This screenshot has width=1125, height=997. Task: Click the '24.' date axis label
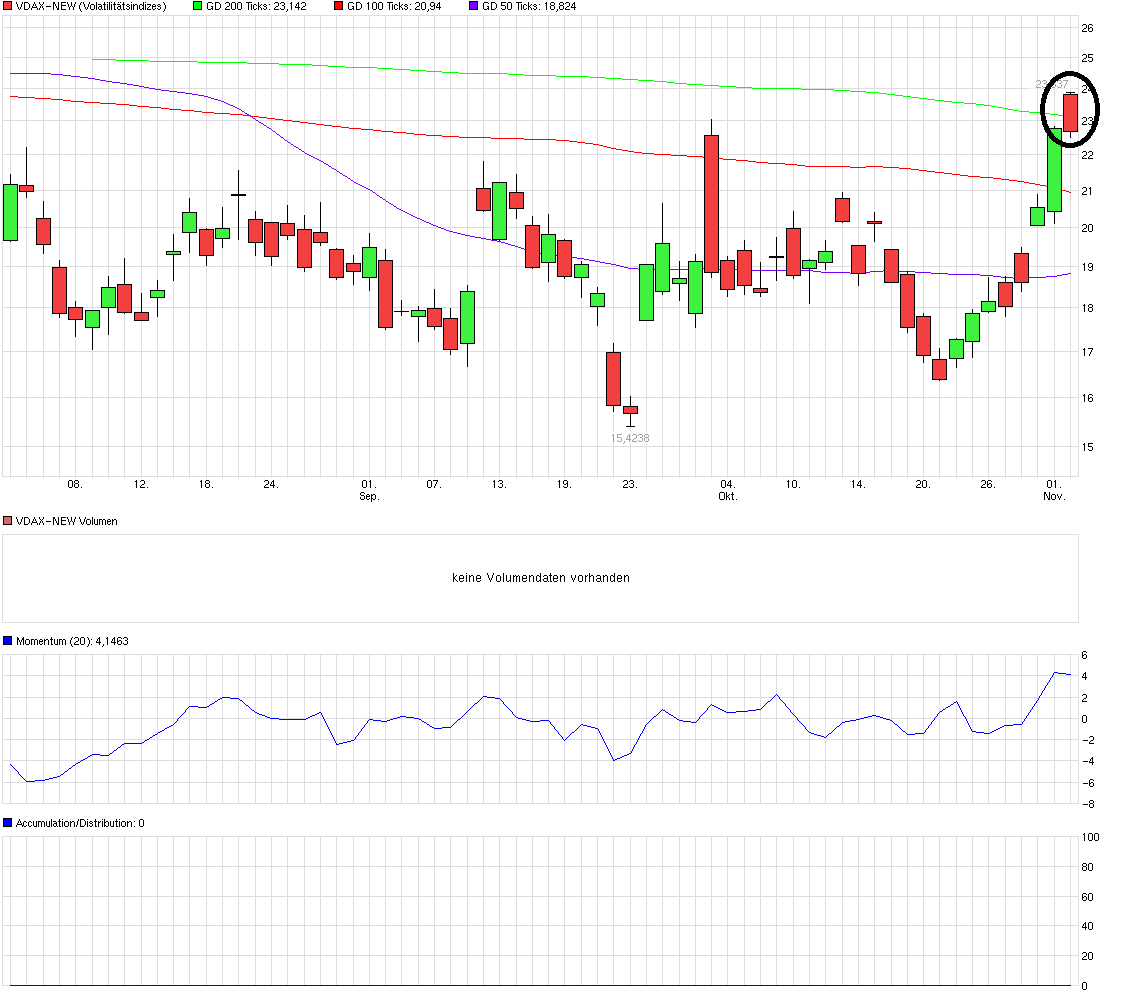coord(270,485)
